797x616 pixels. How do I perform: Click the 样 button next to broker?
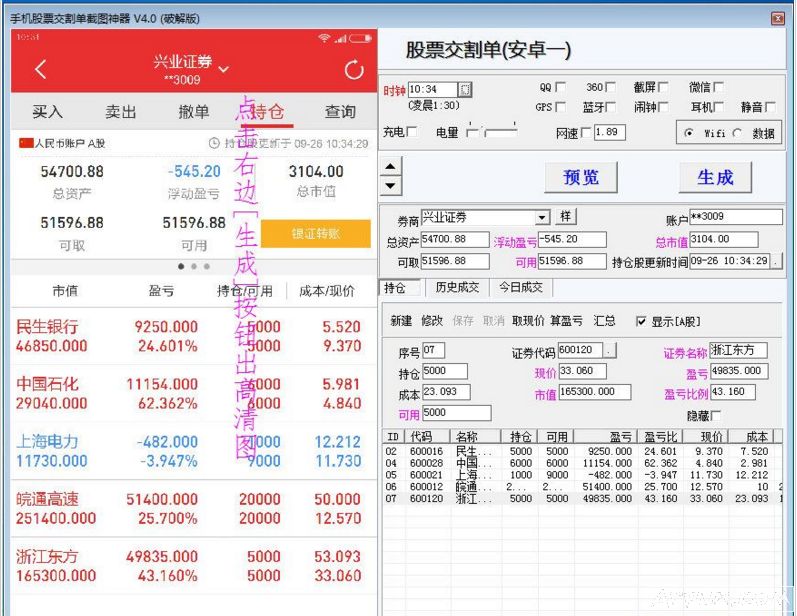tap(566, 217)
